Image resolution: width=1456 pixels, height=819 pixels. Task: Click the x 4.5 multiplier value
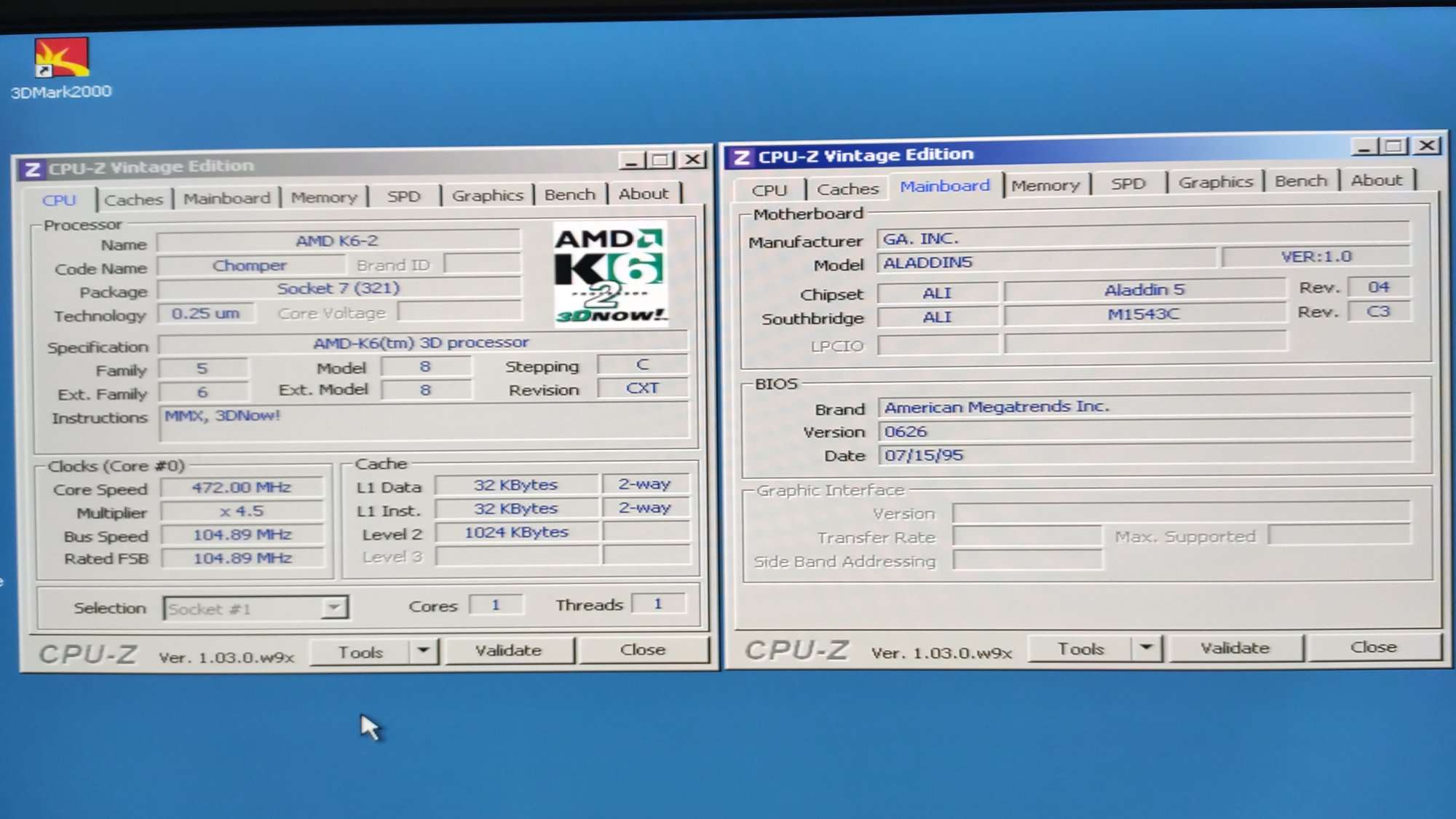click(242, 511)
